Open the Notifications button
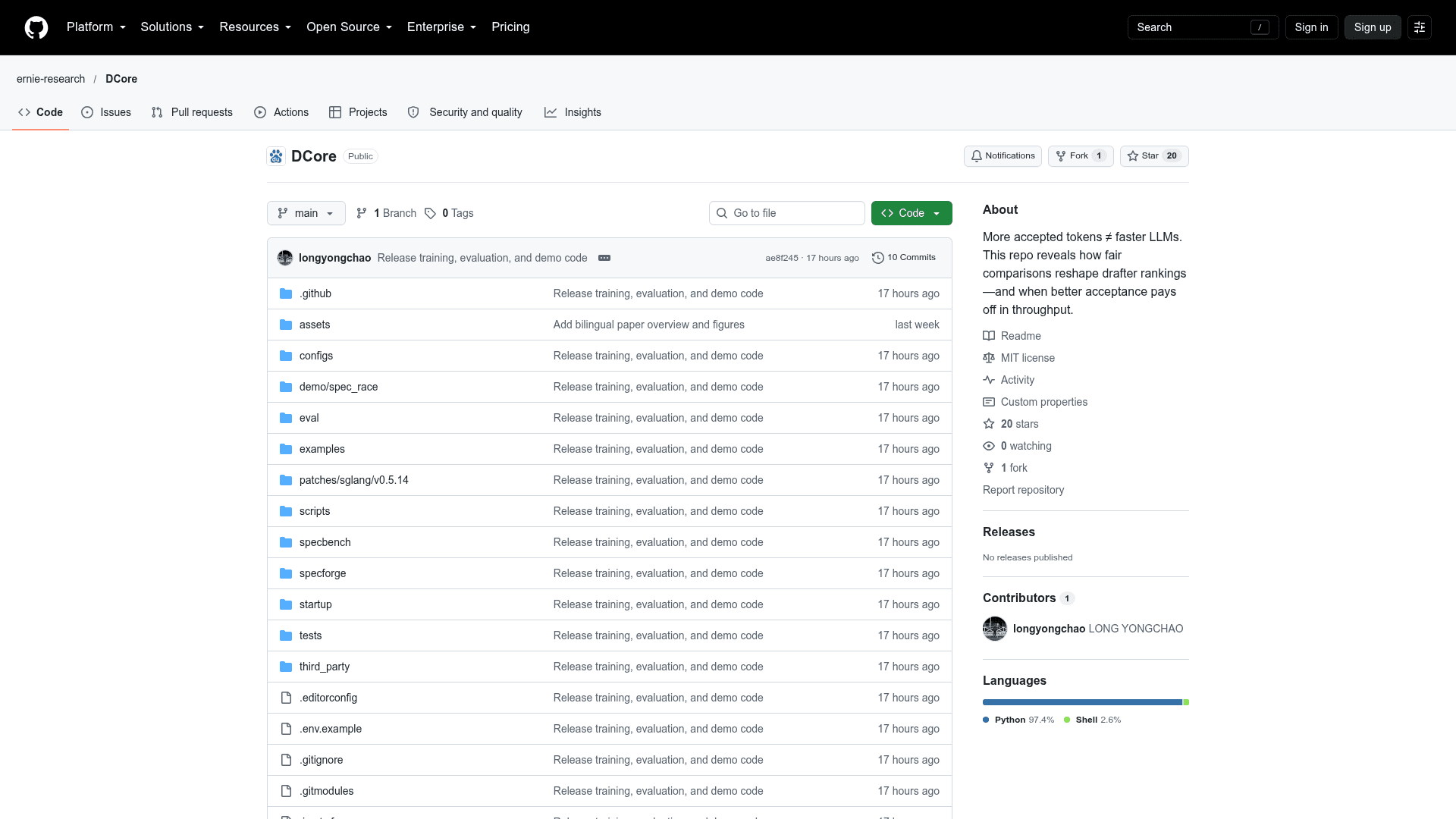This screenshot has height=819, width=1456. click(x=1003, y=156)
